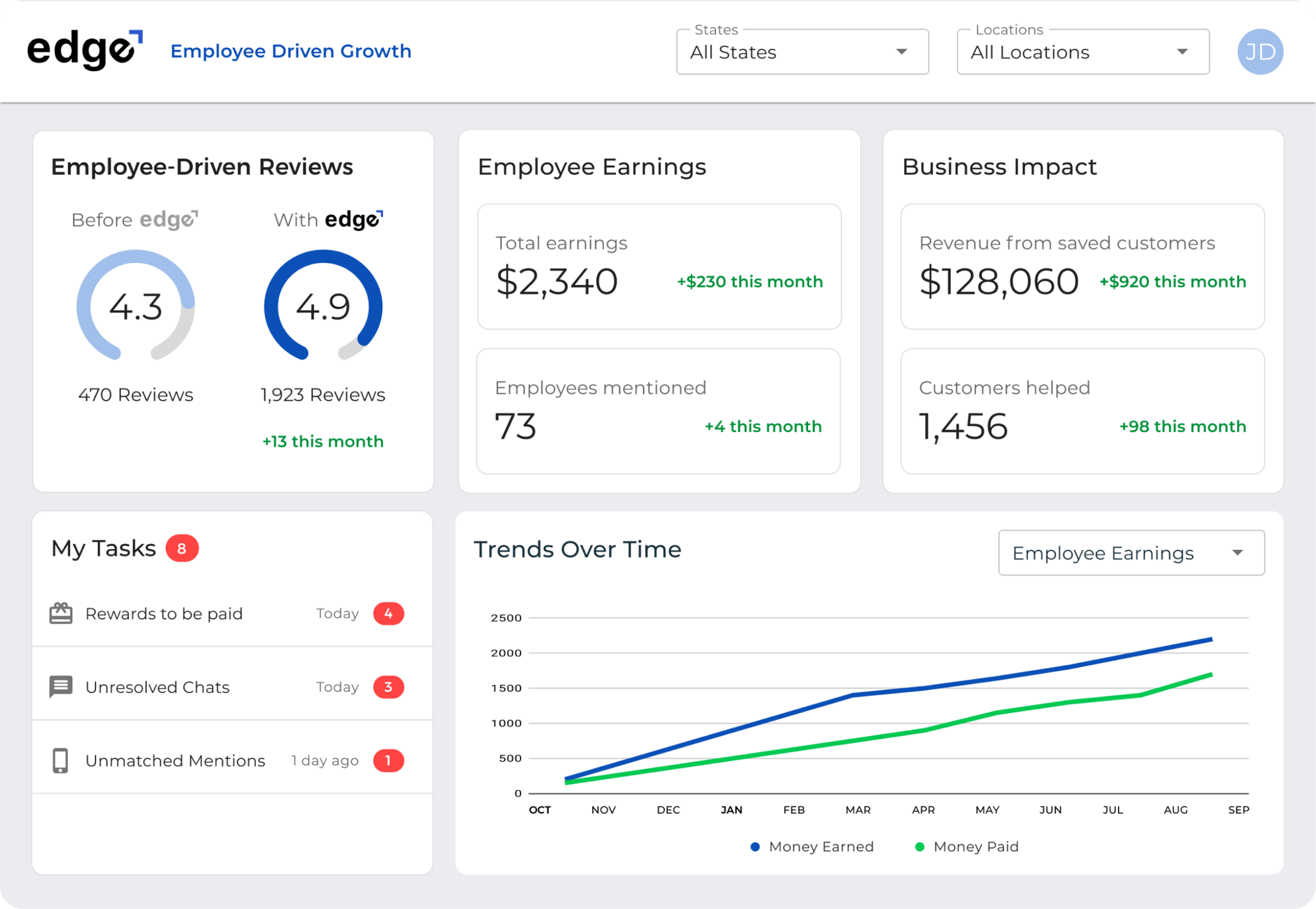Toggle Money Paid legend series
This screenshot has height=909, width=1316.
[967, 847]
